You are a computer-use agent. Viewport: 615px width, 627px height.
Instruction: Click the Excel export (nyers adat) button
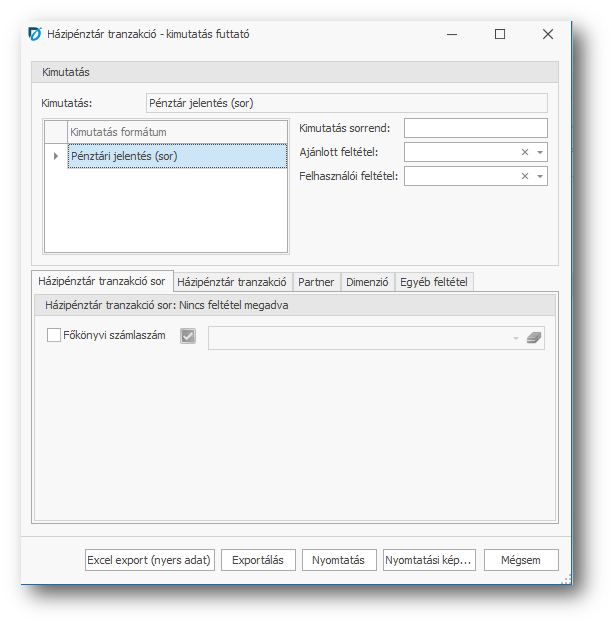149,560
